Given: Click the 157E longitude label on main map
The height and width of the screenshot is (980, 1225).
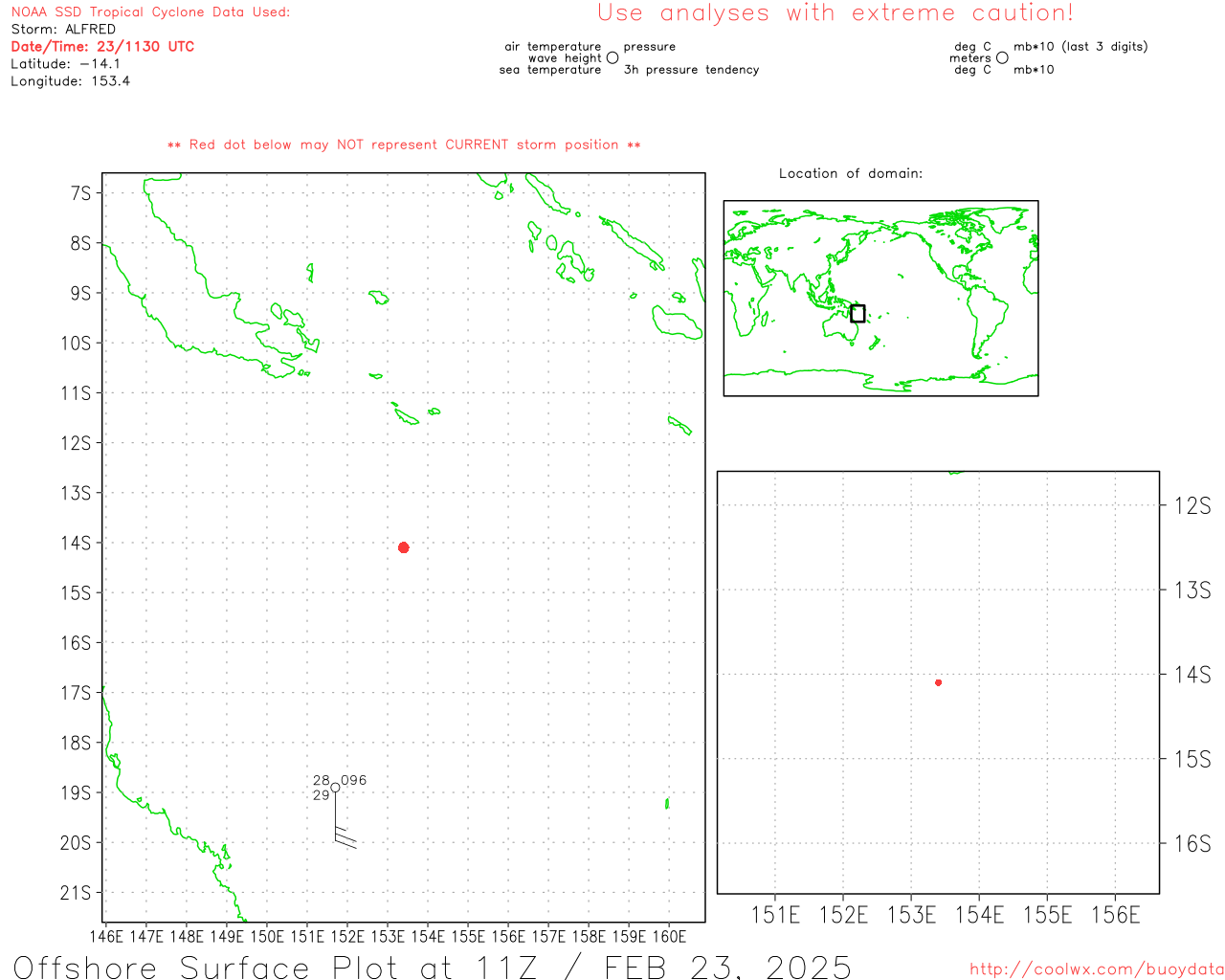Looking at the screenshot, I should tap(548, 936).
